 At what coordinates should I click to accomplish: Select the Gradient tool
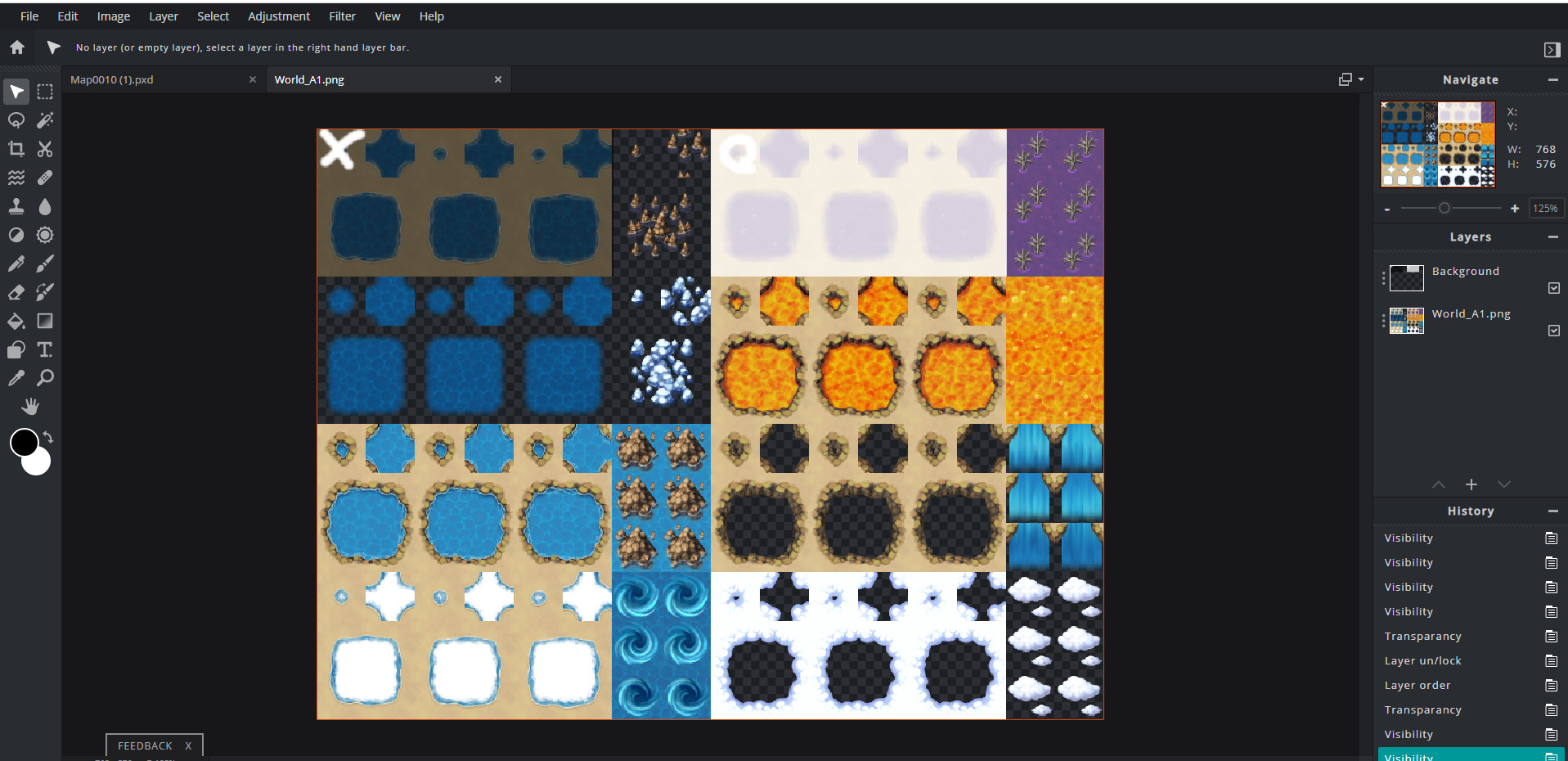point(45,321)
